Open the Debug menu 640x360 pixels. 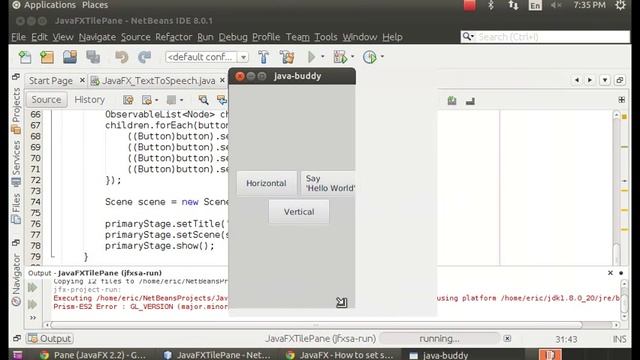click(x=233, y=37)
